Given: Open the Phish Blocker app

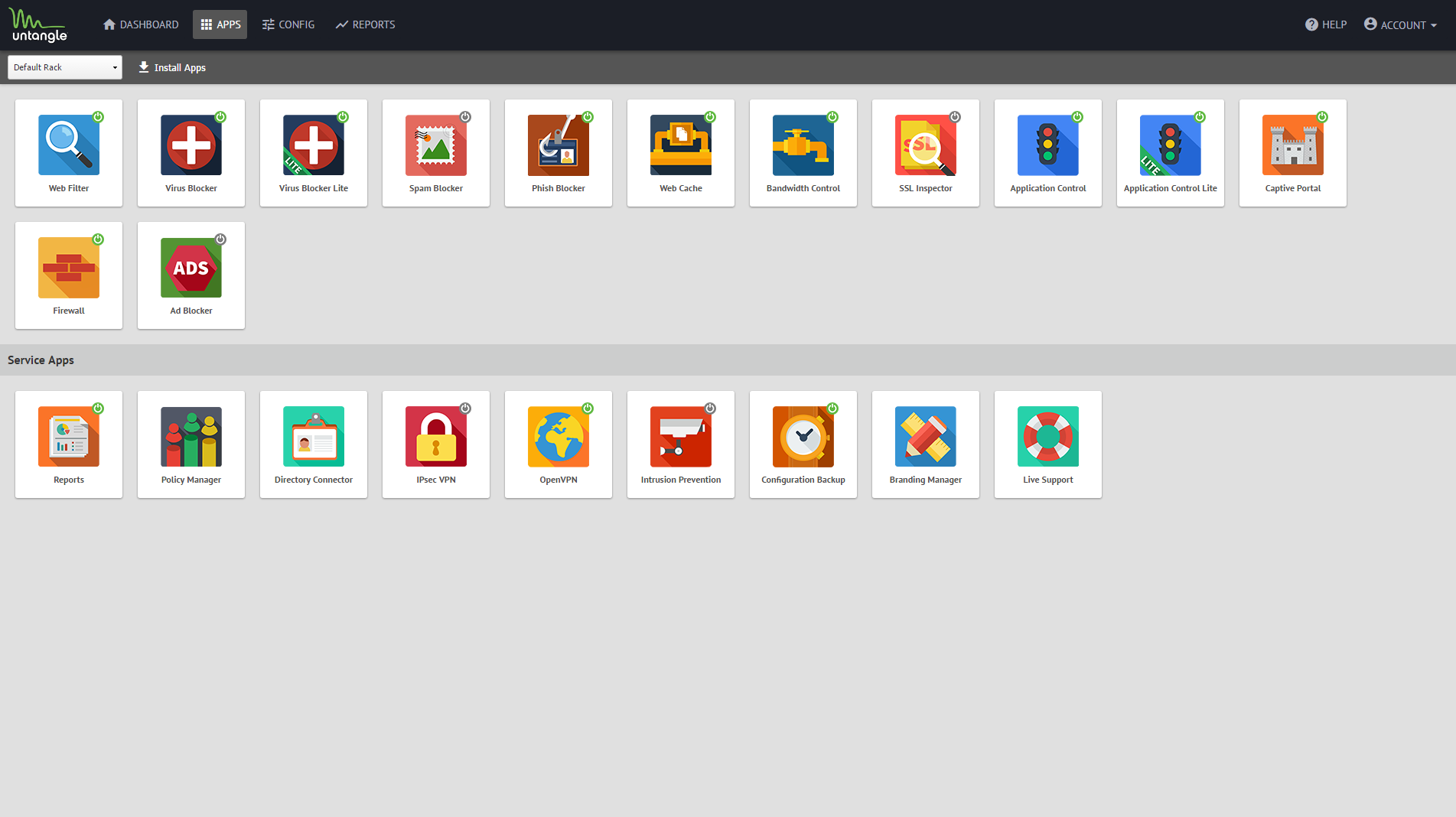Looking at the screenshot, I should click(x=559, y=153).
